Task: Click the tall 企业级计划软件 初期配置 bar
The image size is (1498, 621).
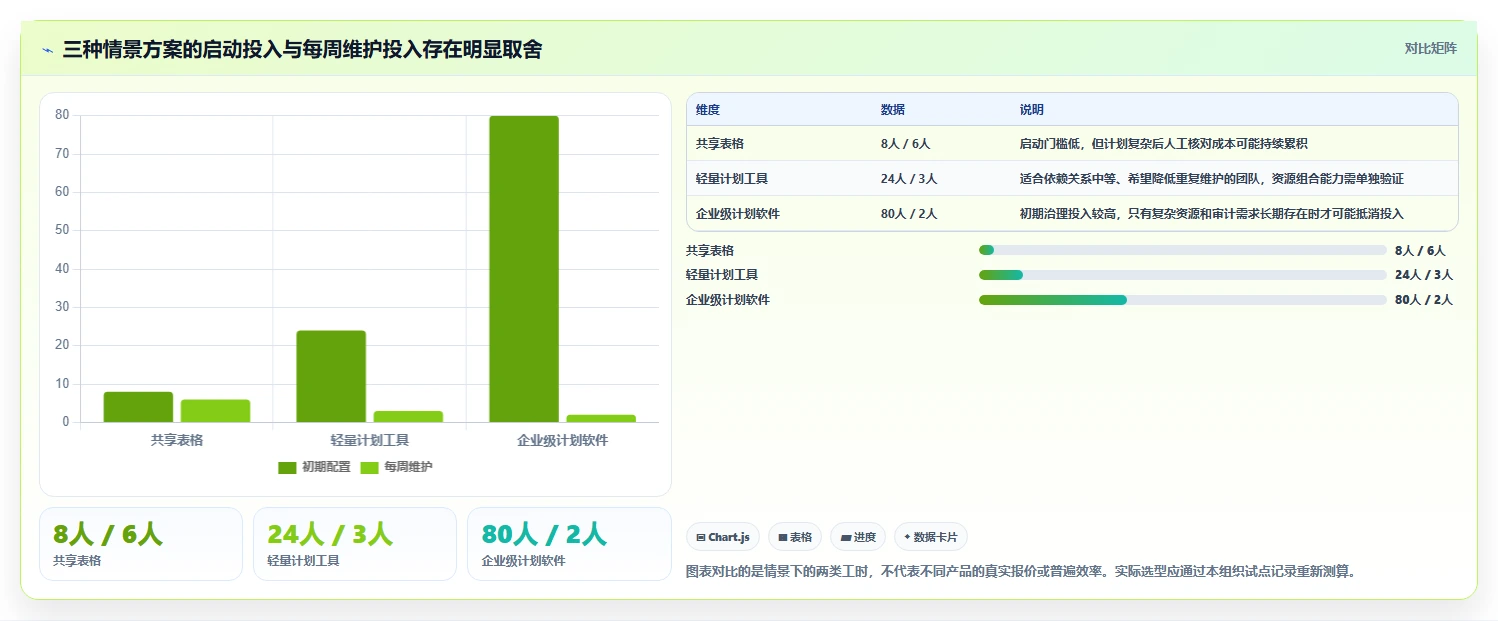Action: 524,269
